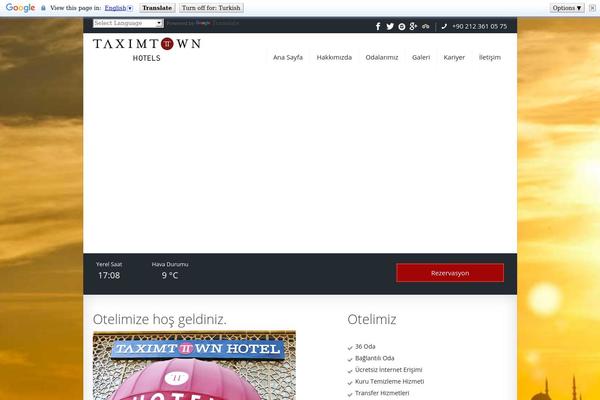Open the Odalarımız menu item

[382, 57]
